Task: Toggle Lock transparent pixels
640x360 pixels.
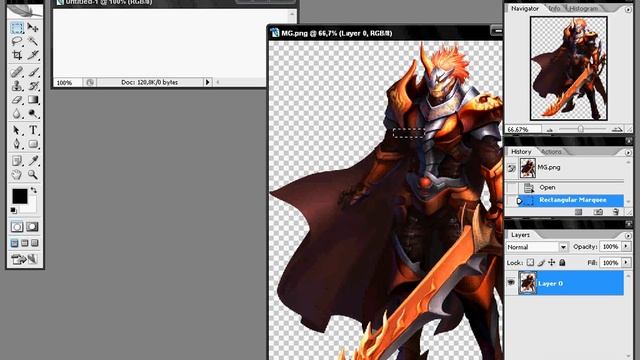Action: pyautogui.click(x=530, y=262)
